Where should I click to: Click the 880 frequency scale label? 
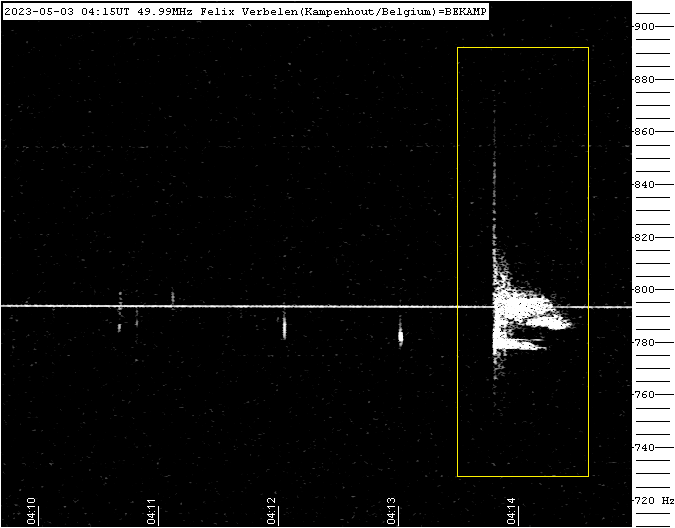[644, 80]
